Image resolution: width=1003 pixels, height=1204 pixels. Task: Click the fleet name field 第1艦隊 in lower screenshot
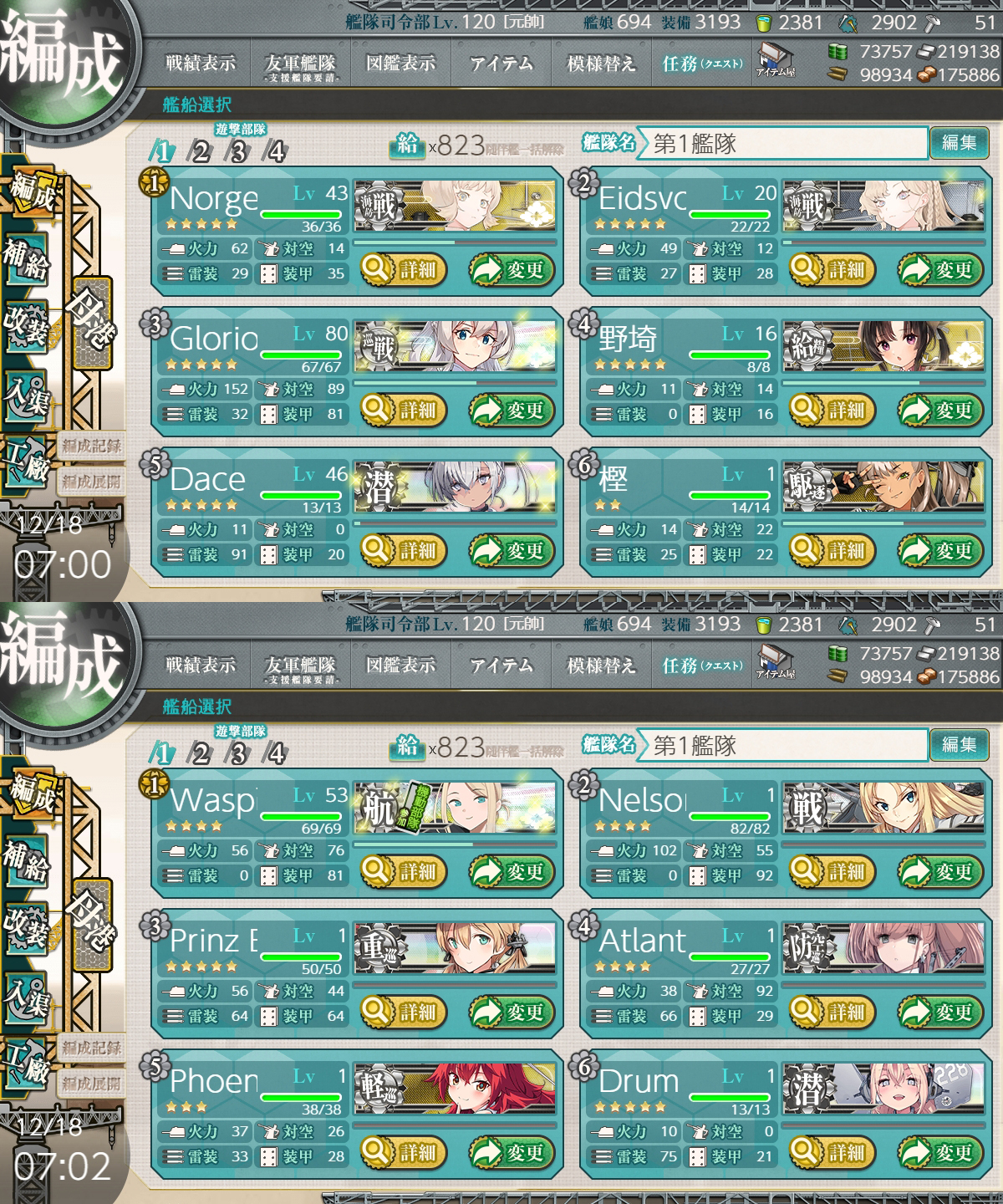click(x=782, y=745)
